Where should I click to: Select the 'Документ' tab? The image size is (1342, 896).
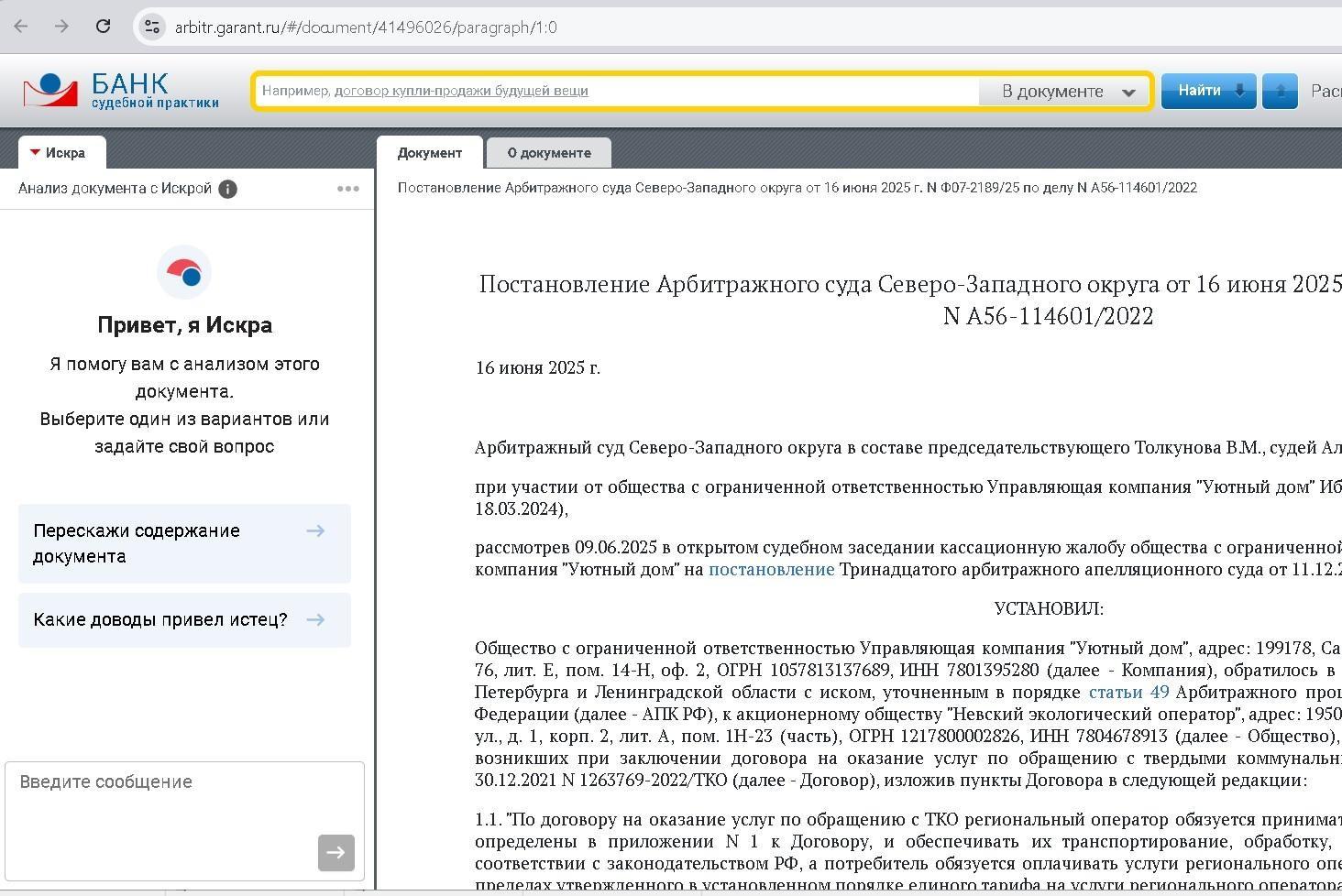(x=429, y=153)
